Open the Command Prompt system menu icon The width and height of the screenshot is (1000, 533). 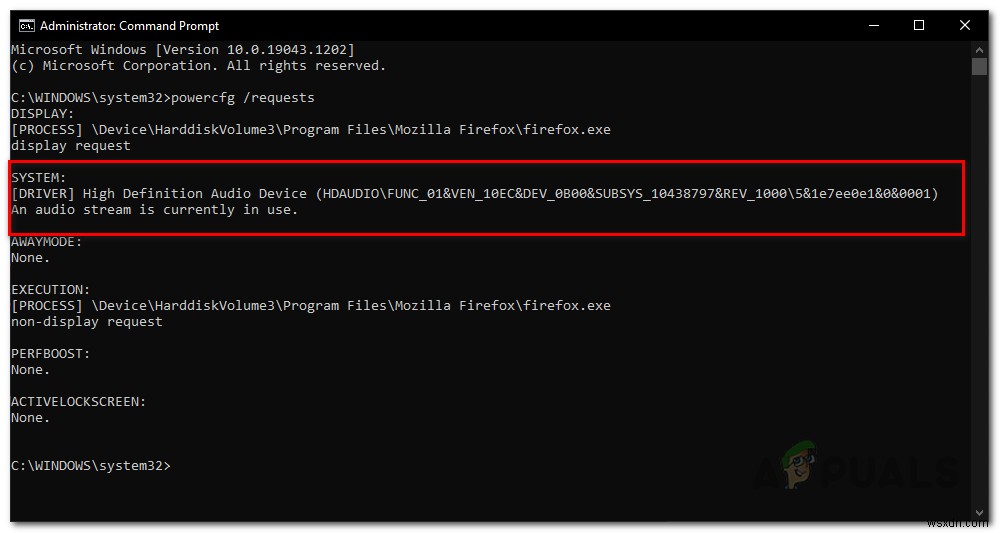(x=27, y=26)
